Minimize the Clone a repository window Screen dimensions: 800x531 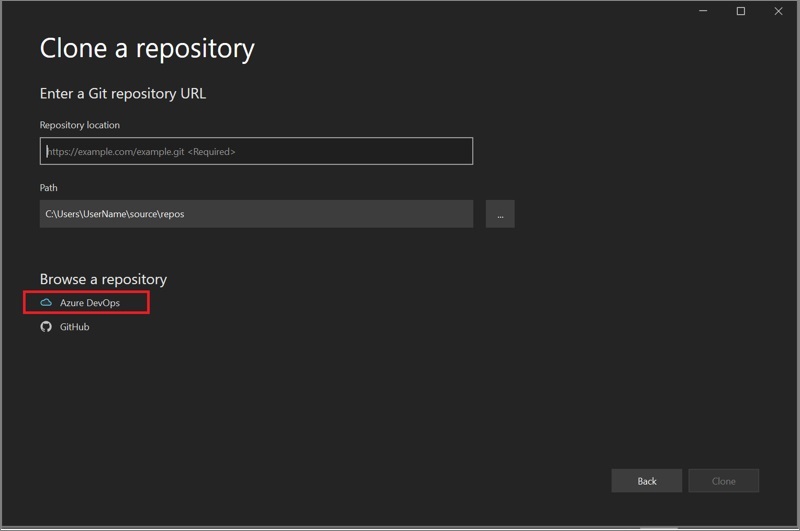pos(703,11)
